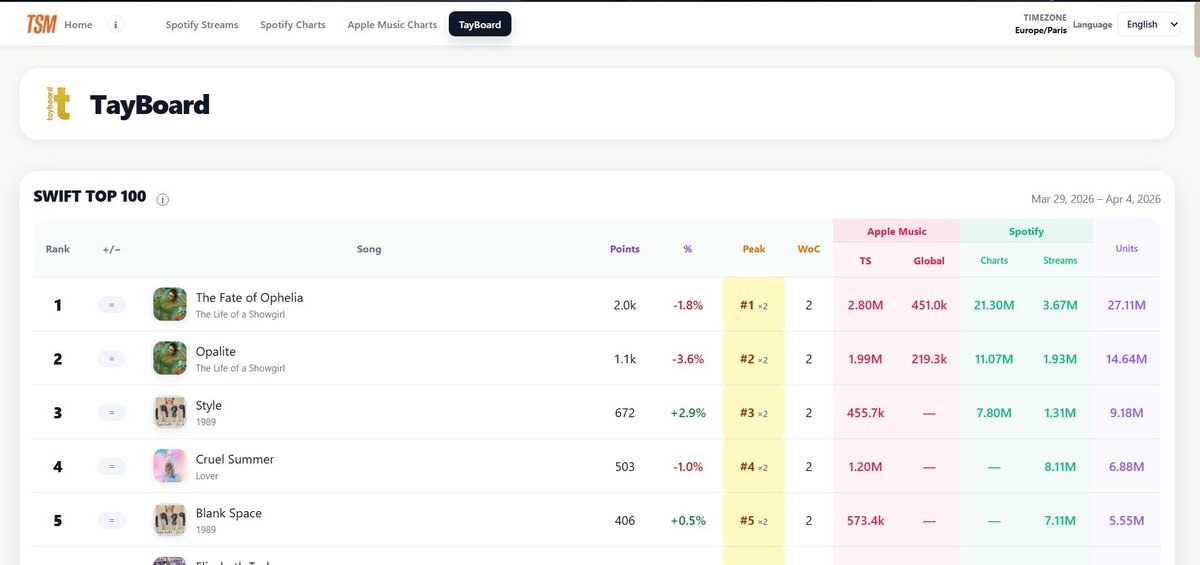Switch to Apple Music Charts tab
1200x565 pixels.
(392, 25)
